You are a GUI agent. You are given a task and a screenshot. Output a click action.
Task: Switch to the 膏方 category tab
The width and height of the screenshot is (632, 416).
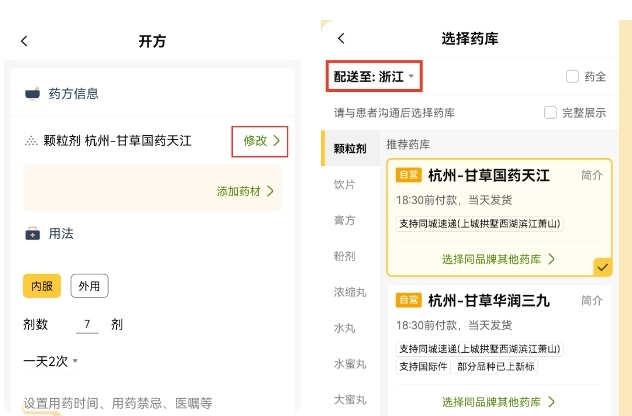(345, 220)
